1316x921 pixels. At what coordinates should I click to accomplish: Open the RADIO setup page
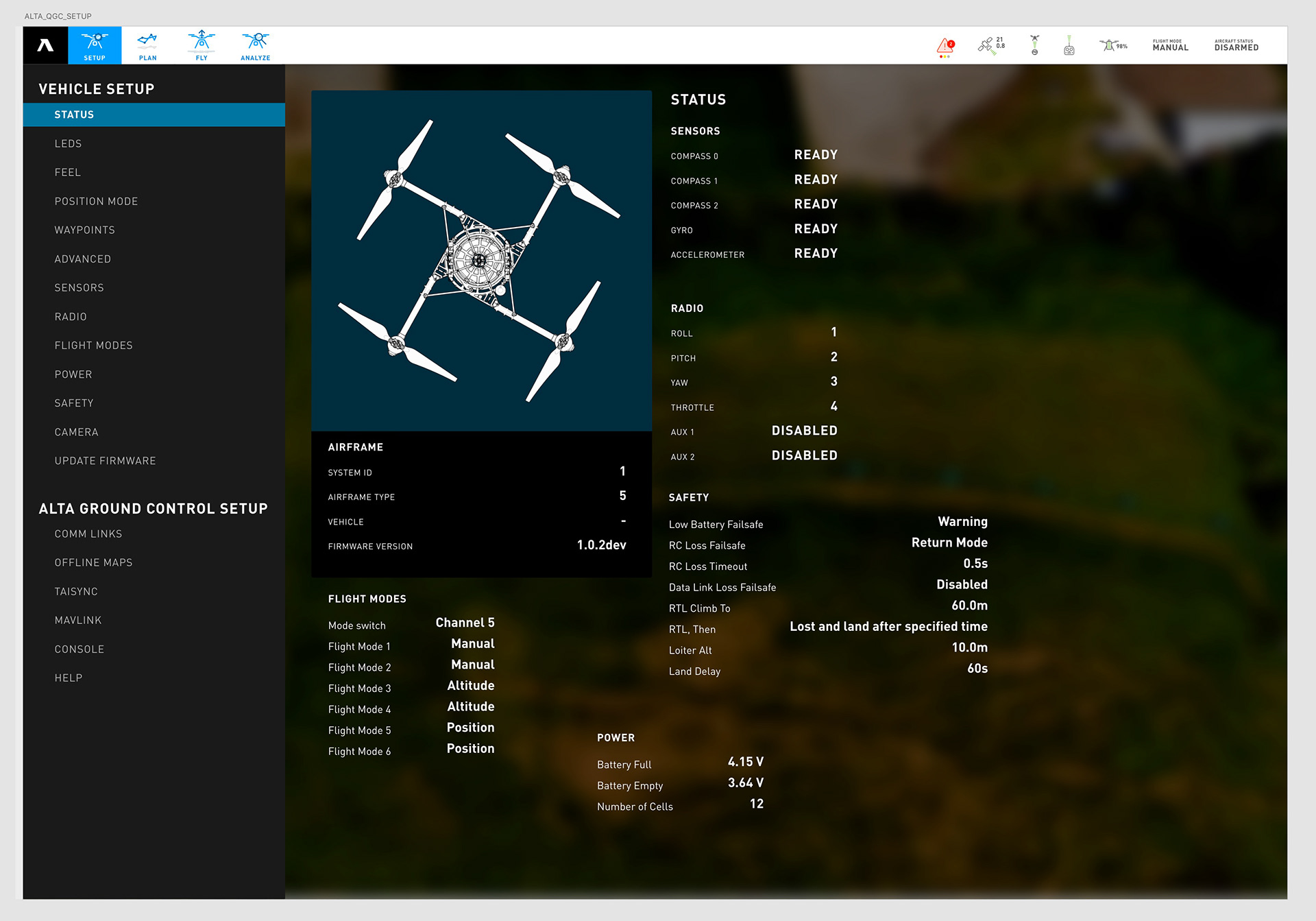pyautogui.click(x=71, y=316)
